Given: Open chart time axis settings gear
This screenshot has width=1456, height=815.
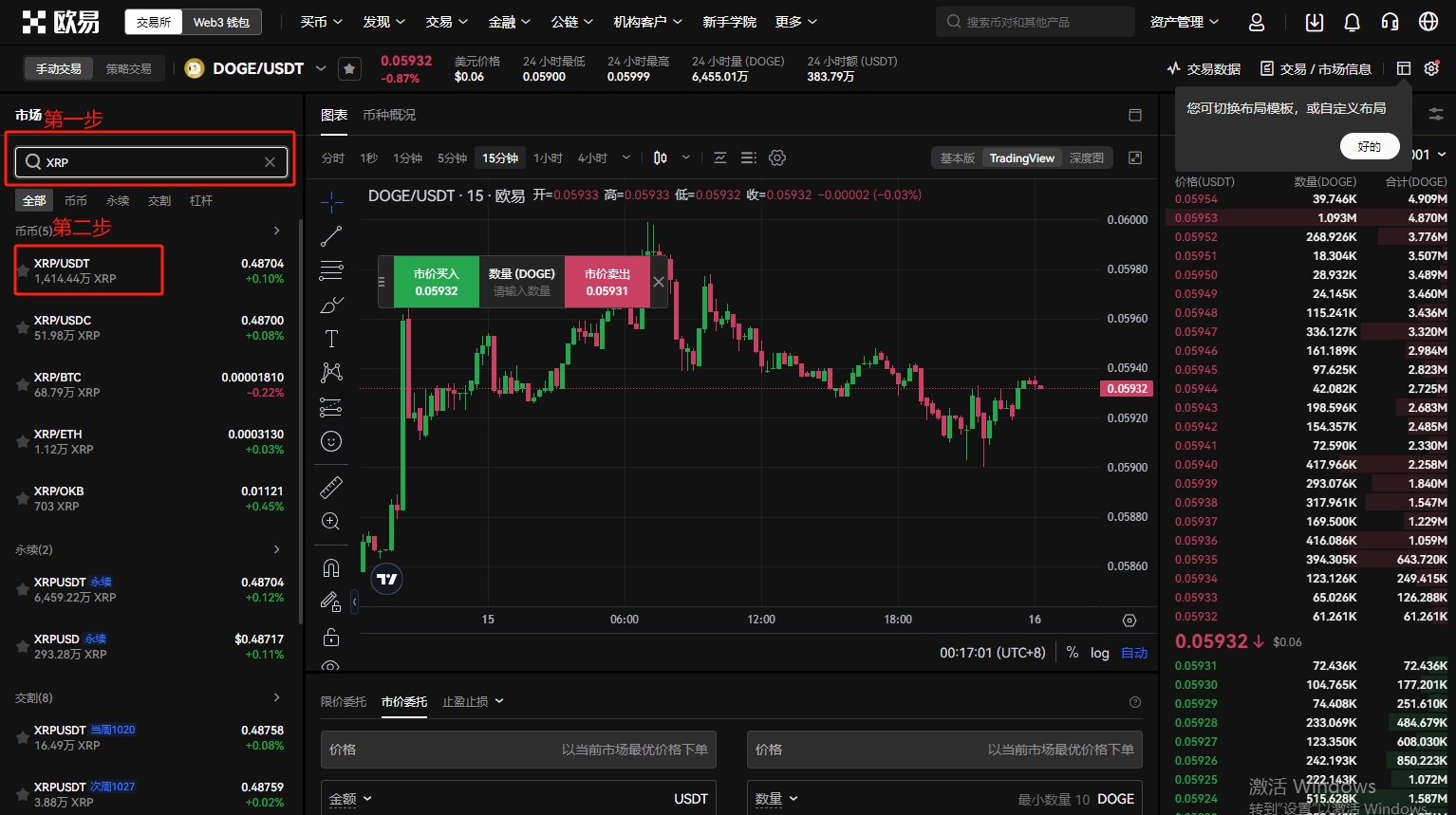Looking at the screenshot, I should (x=1129, y=621).
